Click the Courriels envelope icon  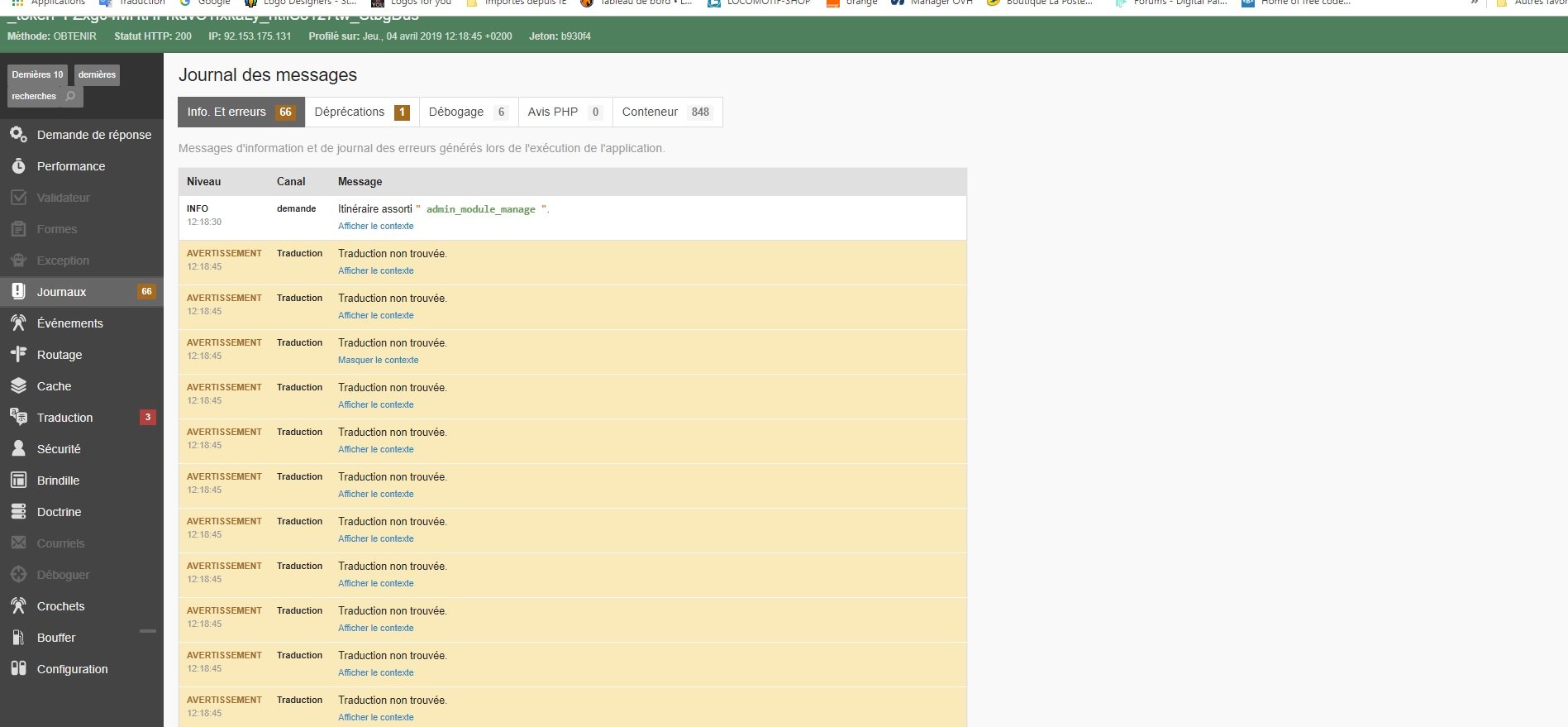click(18, 543)
